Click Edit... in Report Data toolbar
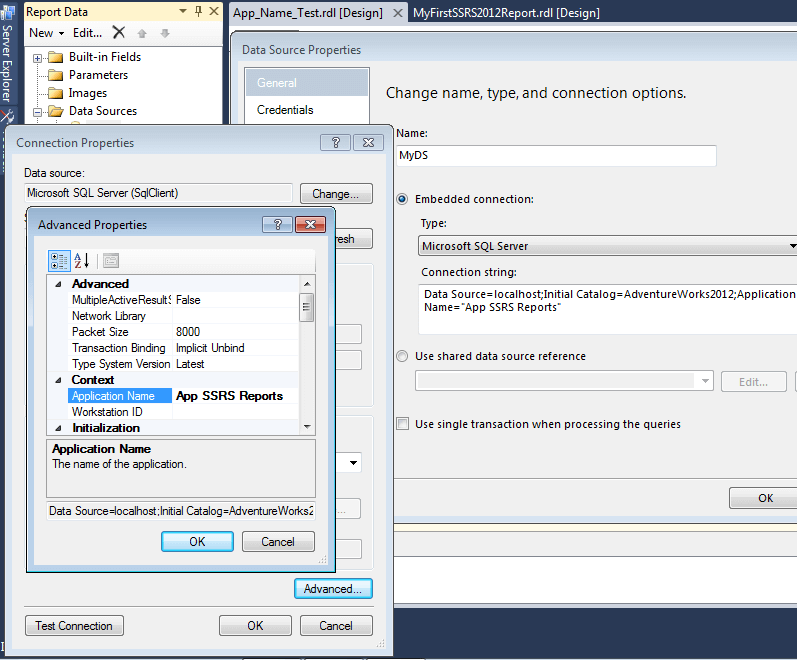Screen dimensions: 797x660 (87, 33)
